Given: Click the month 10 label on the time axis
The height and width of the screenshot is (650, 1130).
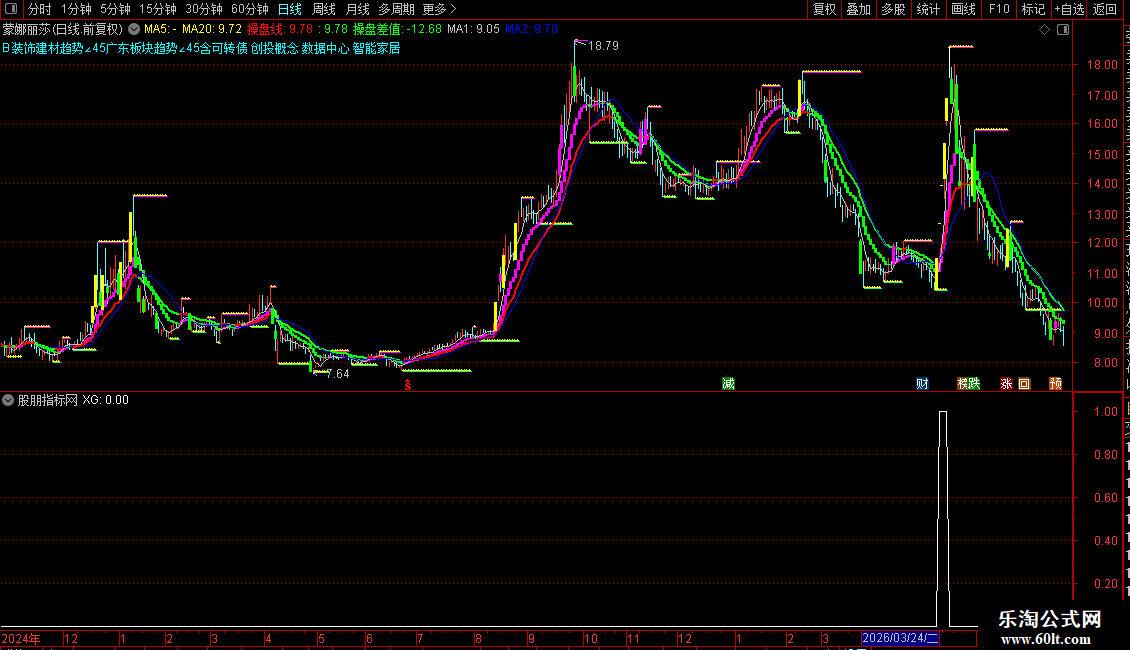Looking at the screenshot, I should click(591, 638).
